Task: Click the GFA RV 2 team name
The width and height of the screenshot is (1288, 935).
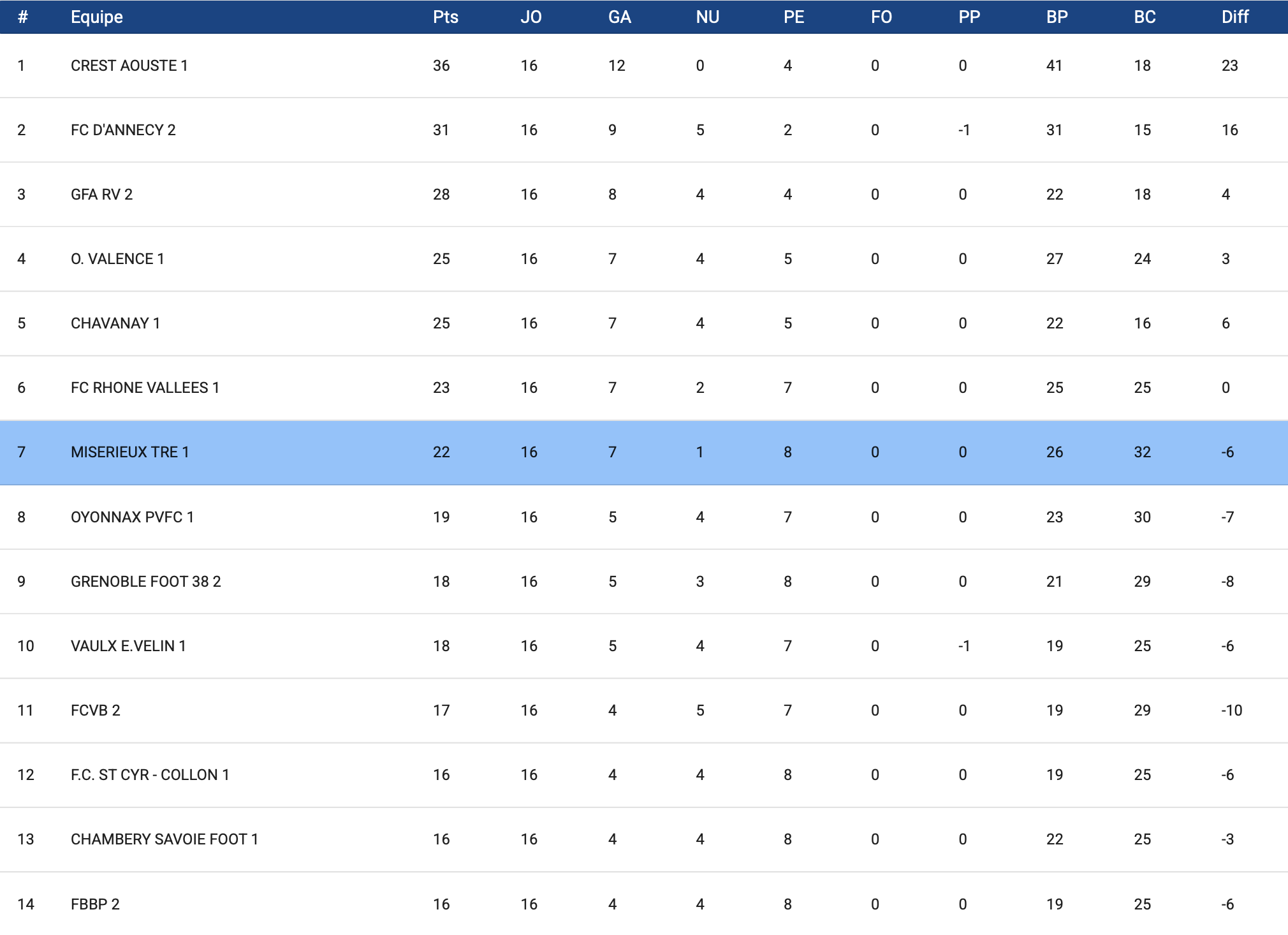Action: [101, 195]
